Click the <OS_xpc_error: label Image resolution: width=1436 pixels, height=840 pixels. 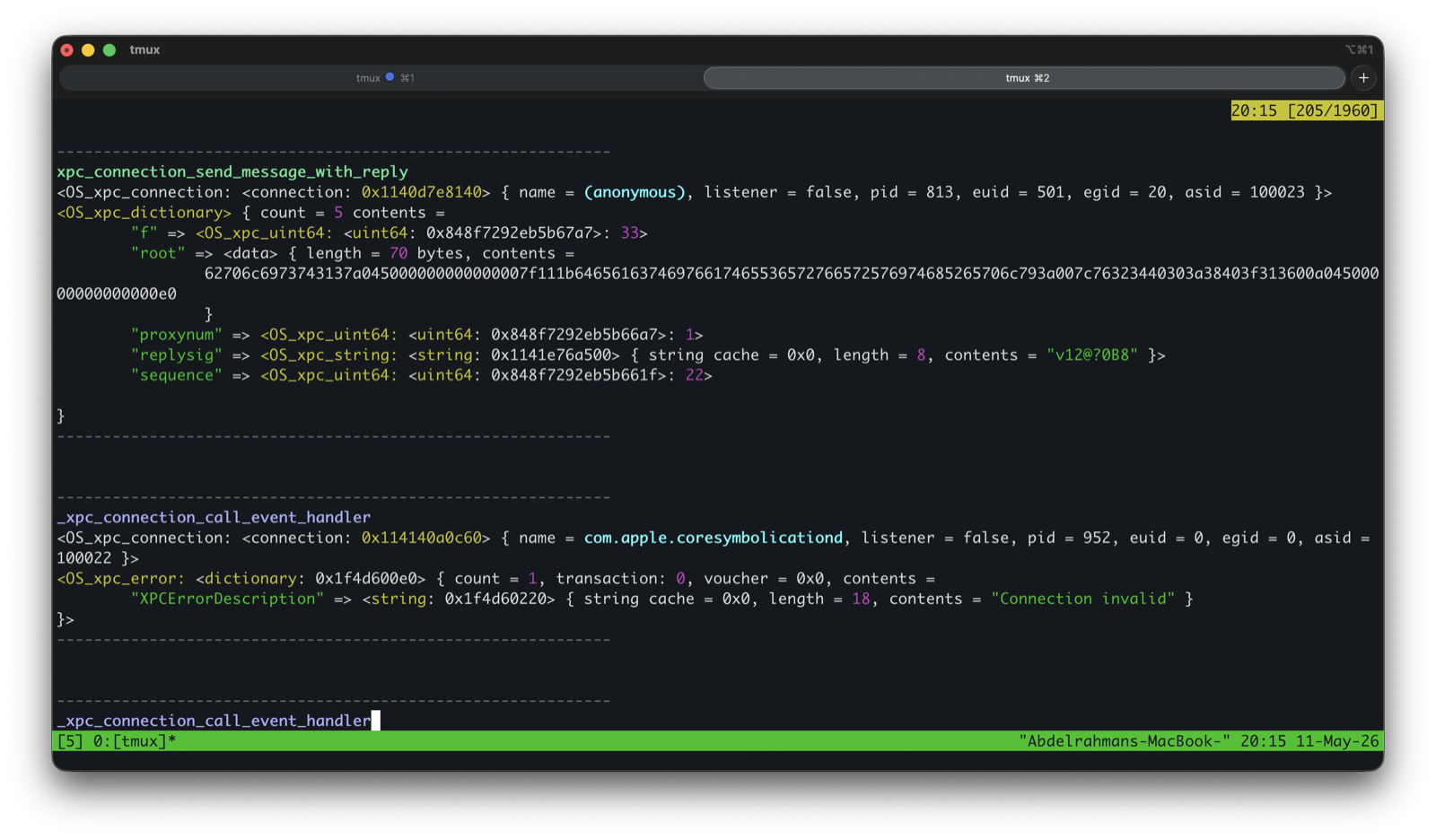[x=121, y=579]
